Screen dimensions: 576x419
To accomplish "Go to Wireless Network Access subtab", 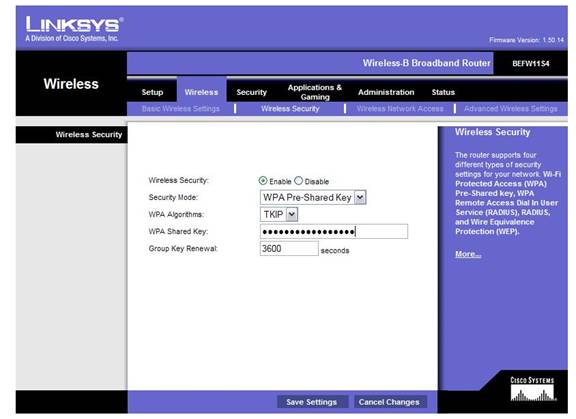I will (x=400, y=109).
